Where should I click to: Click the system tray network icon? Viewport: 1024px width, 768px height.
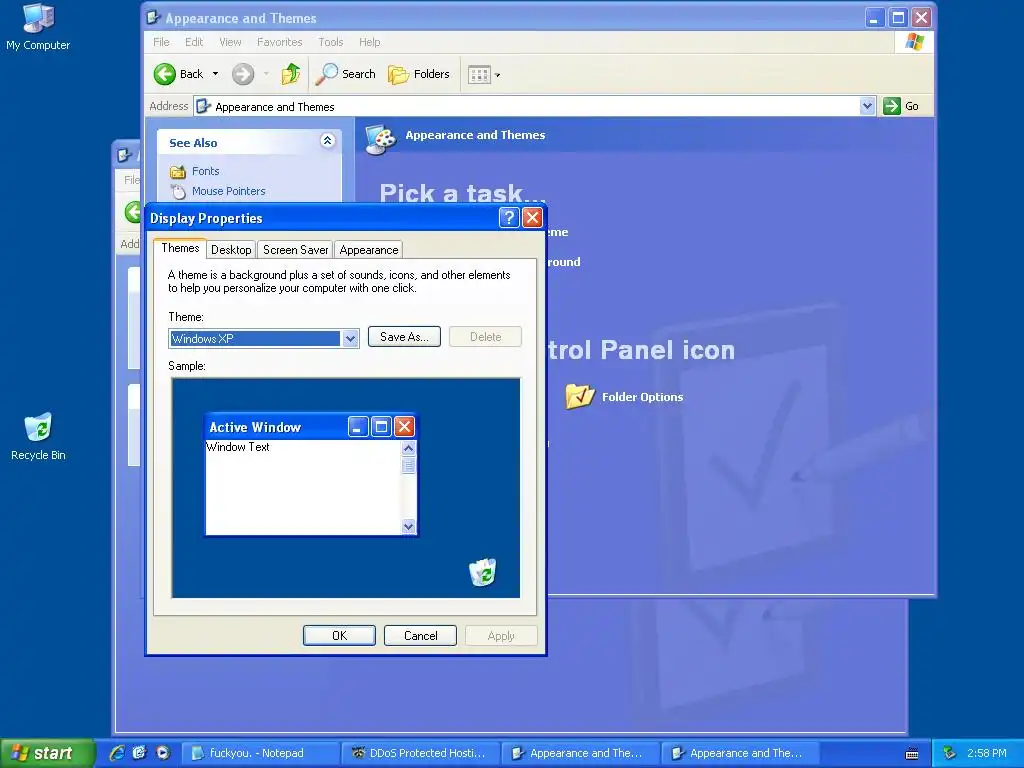pyautogui.click(x=949, y=753)
